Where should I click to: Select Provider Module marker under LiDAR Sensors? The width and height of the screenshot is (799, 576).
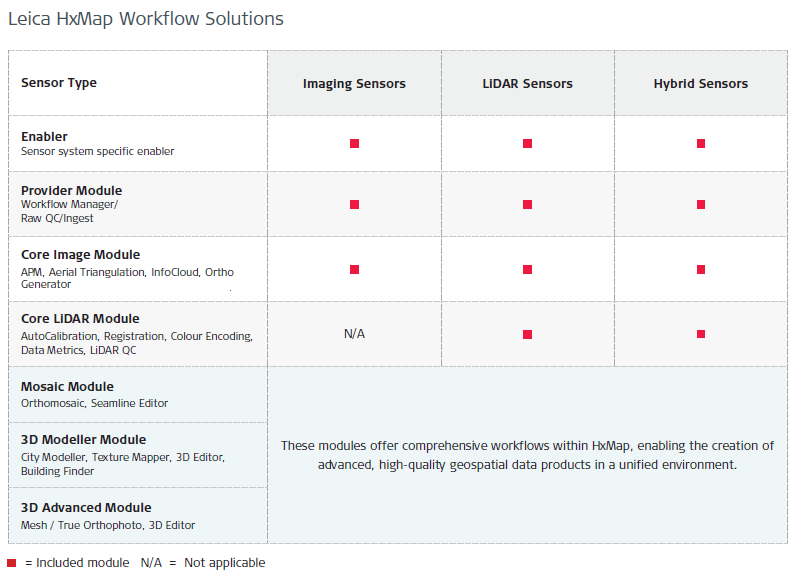(x=527, y=204)
